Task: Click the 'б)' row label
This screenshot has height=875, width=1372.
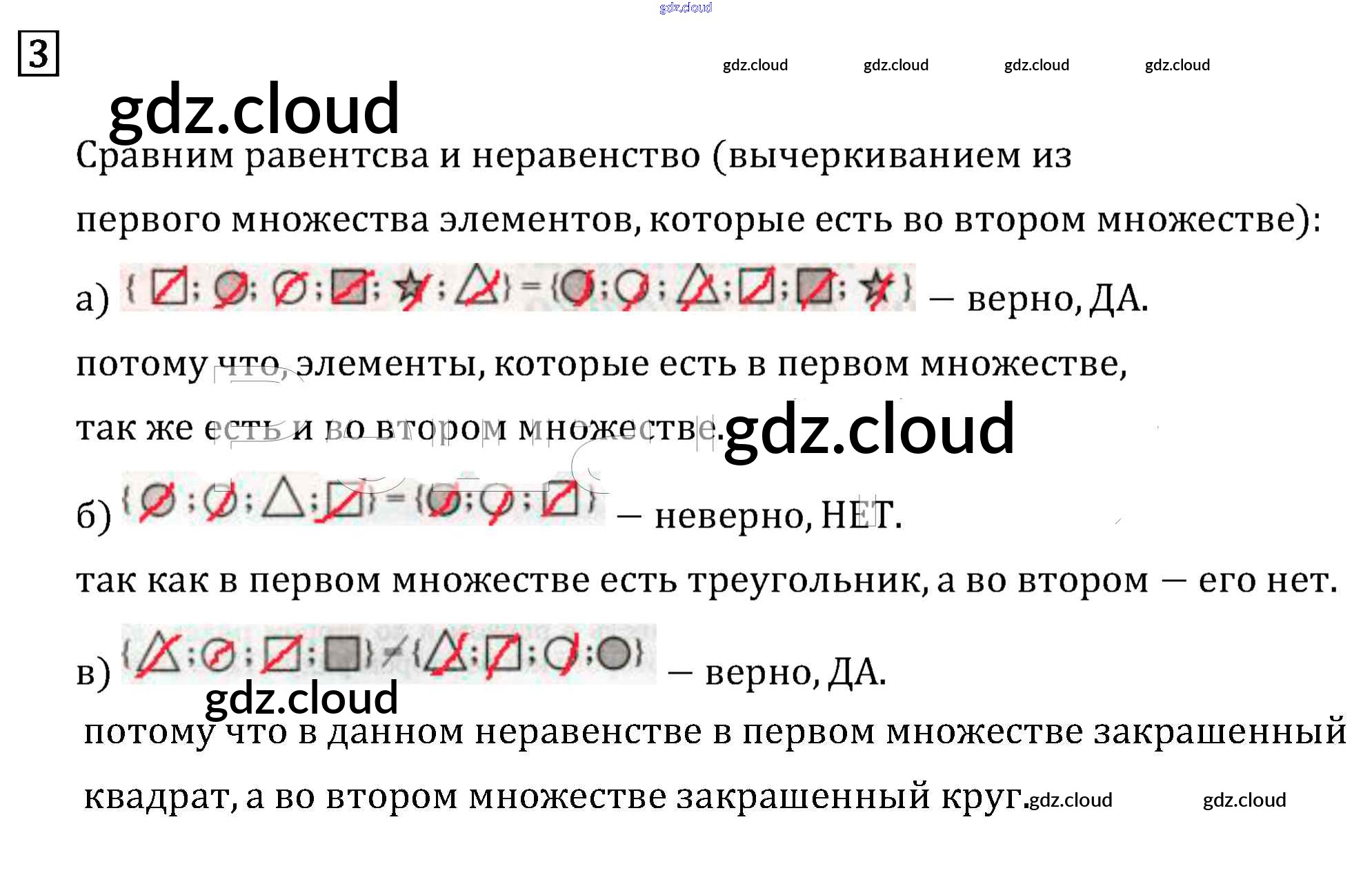Action: point(93,516)
